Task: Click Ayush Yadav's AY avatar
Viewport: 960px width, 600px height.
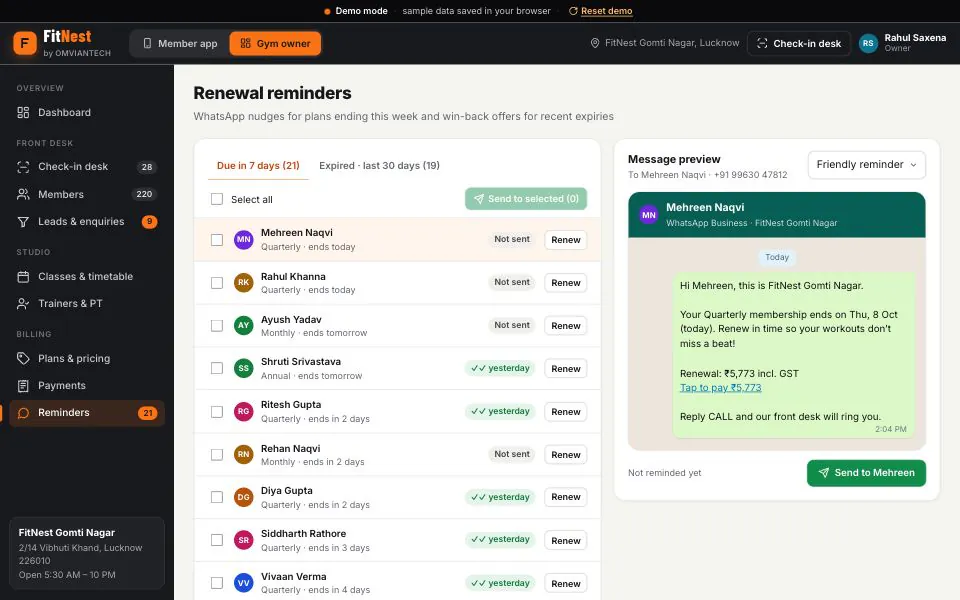Action: tap(244, 326)
